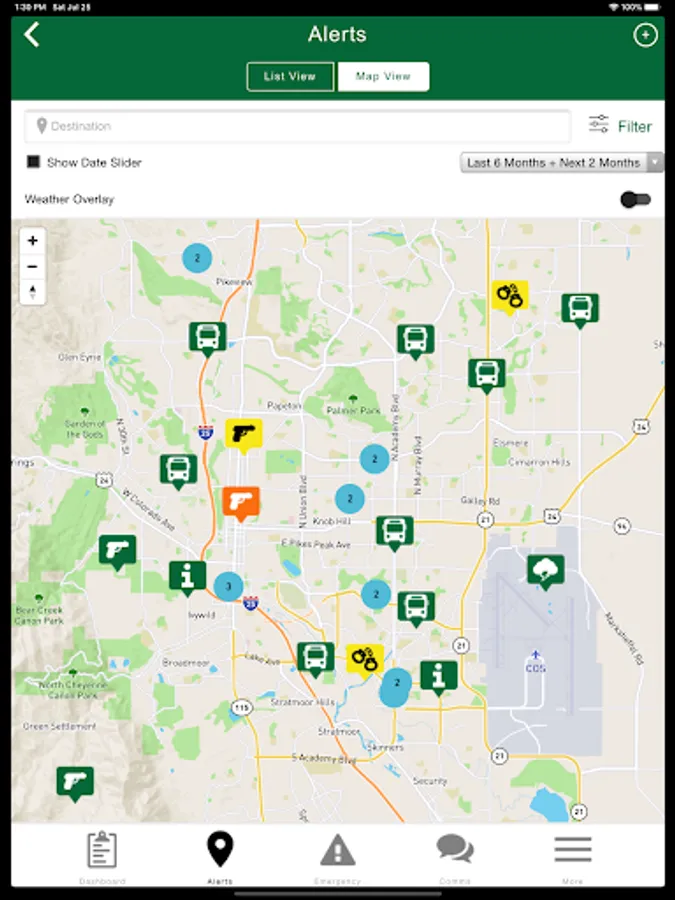Tap the COS airport map symbol

(535, 661)
